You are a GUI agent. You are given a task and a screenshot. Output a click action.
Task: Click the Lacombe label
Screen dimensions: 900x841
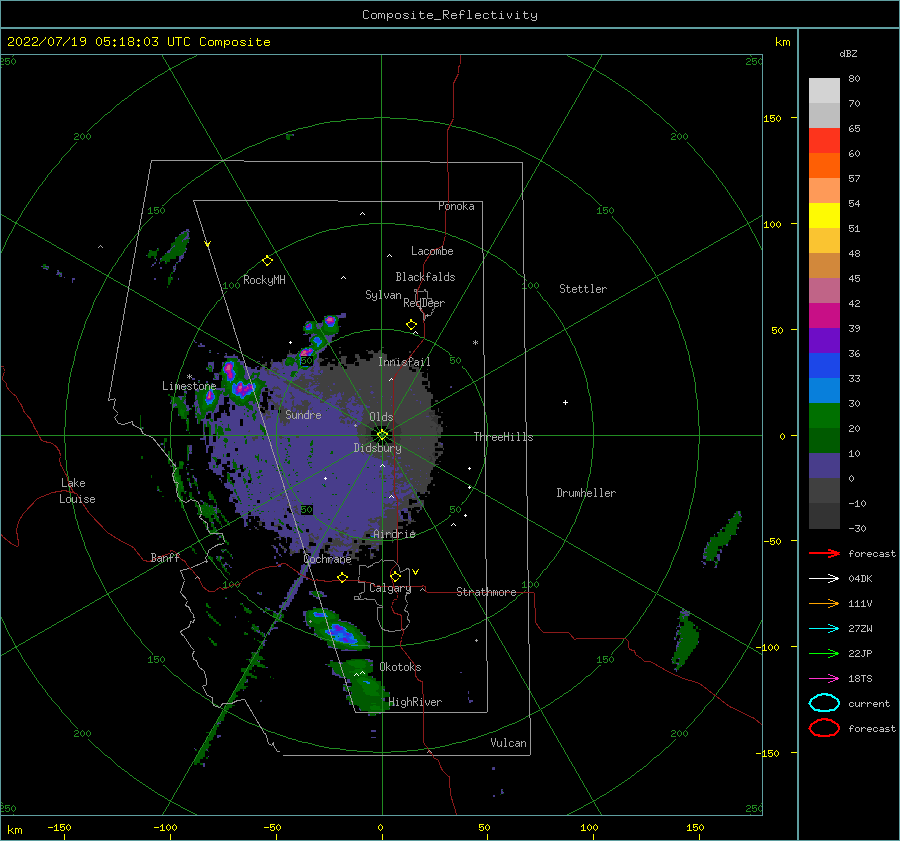coord(432,251)
